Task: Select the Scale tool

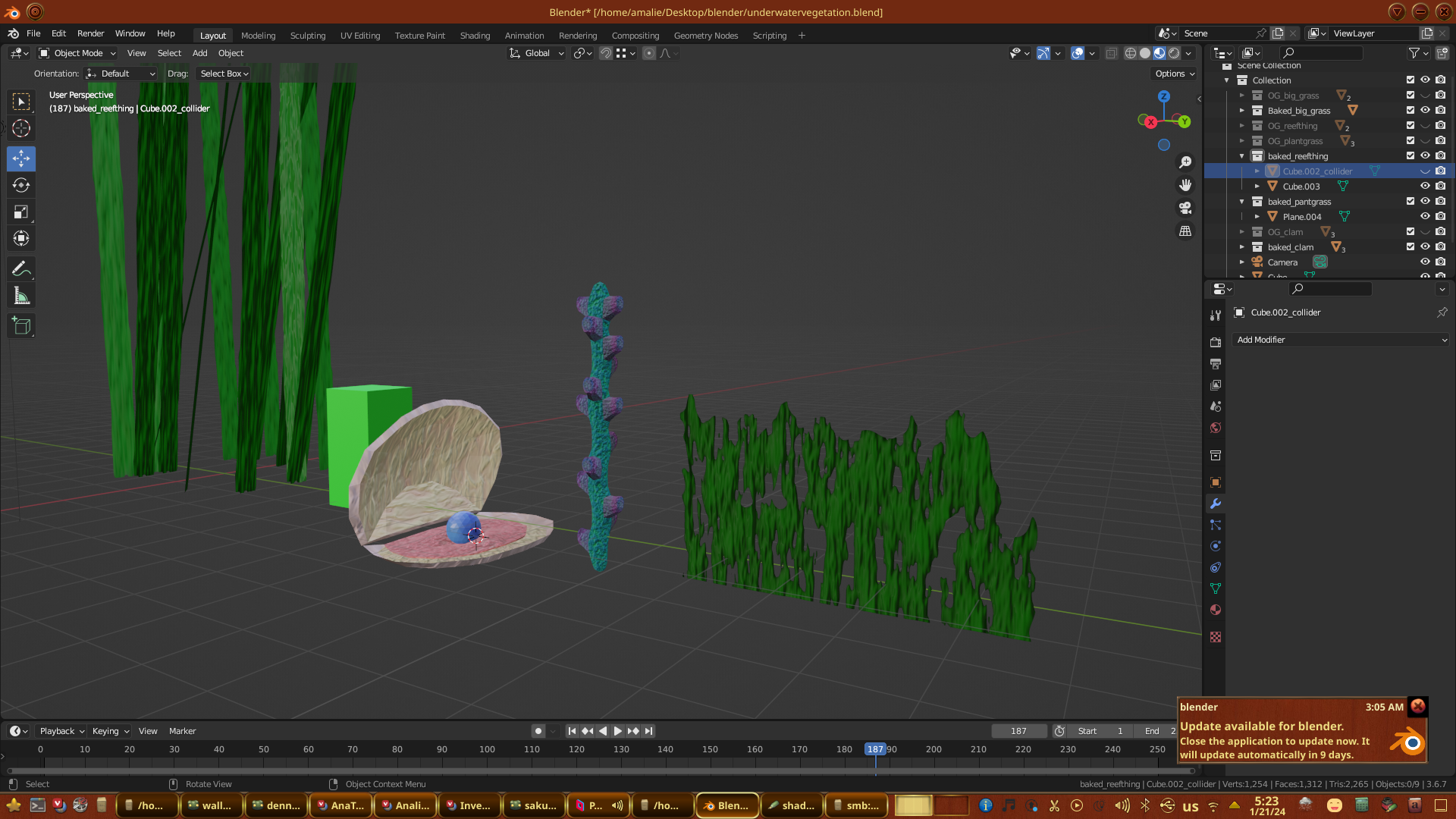Action: pyautogui.click(x=21, y=212)
